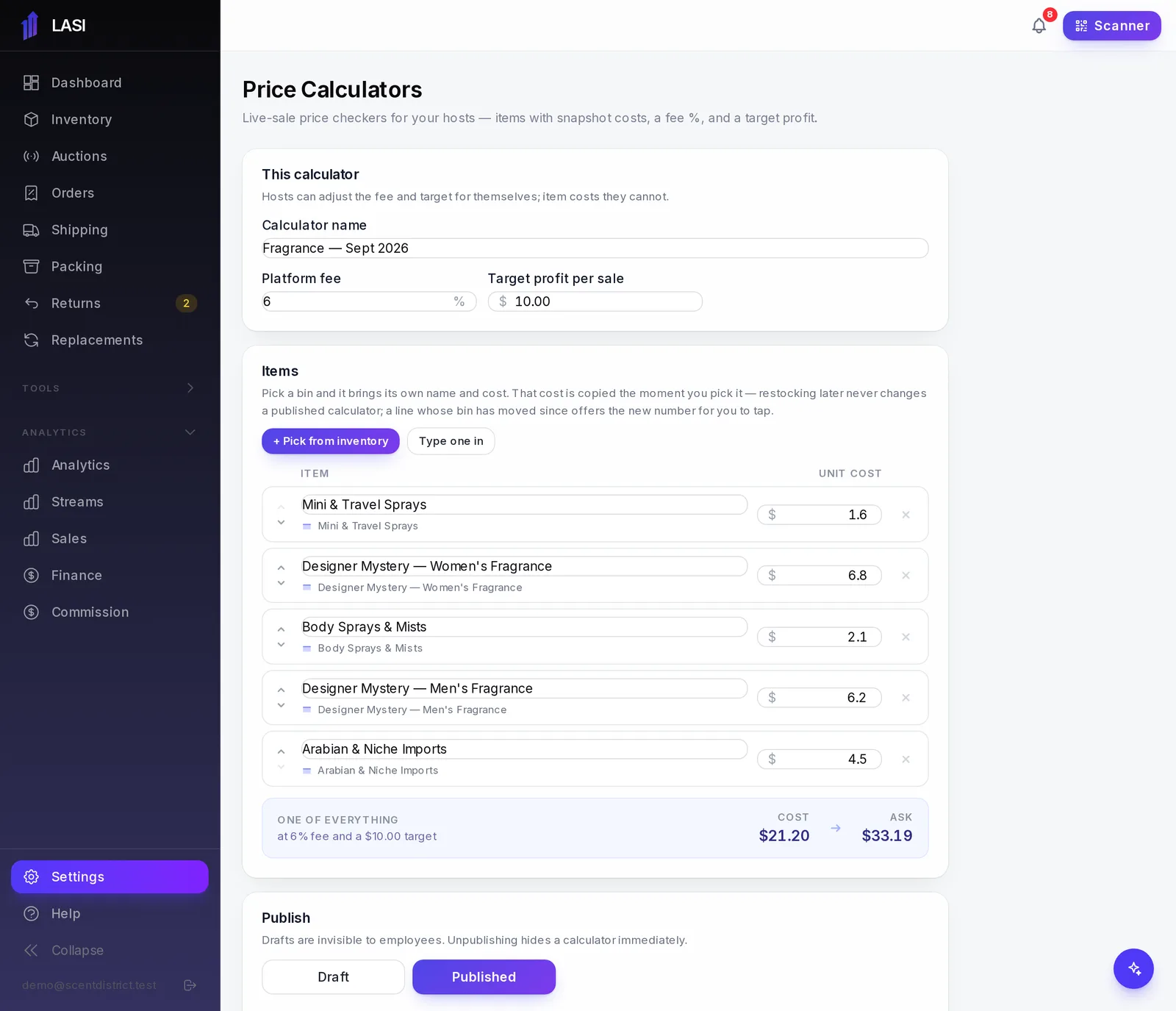Click the Platform fee percent field
1176x1011 pixels.
coord(369,301)
